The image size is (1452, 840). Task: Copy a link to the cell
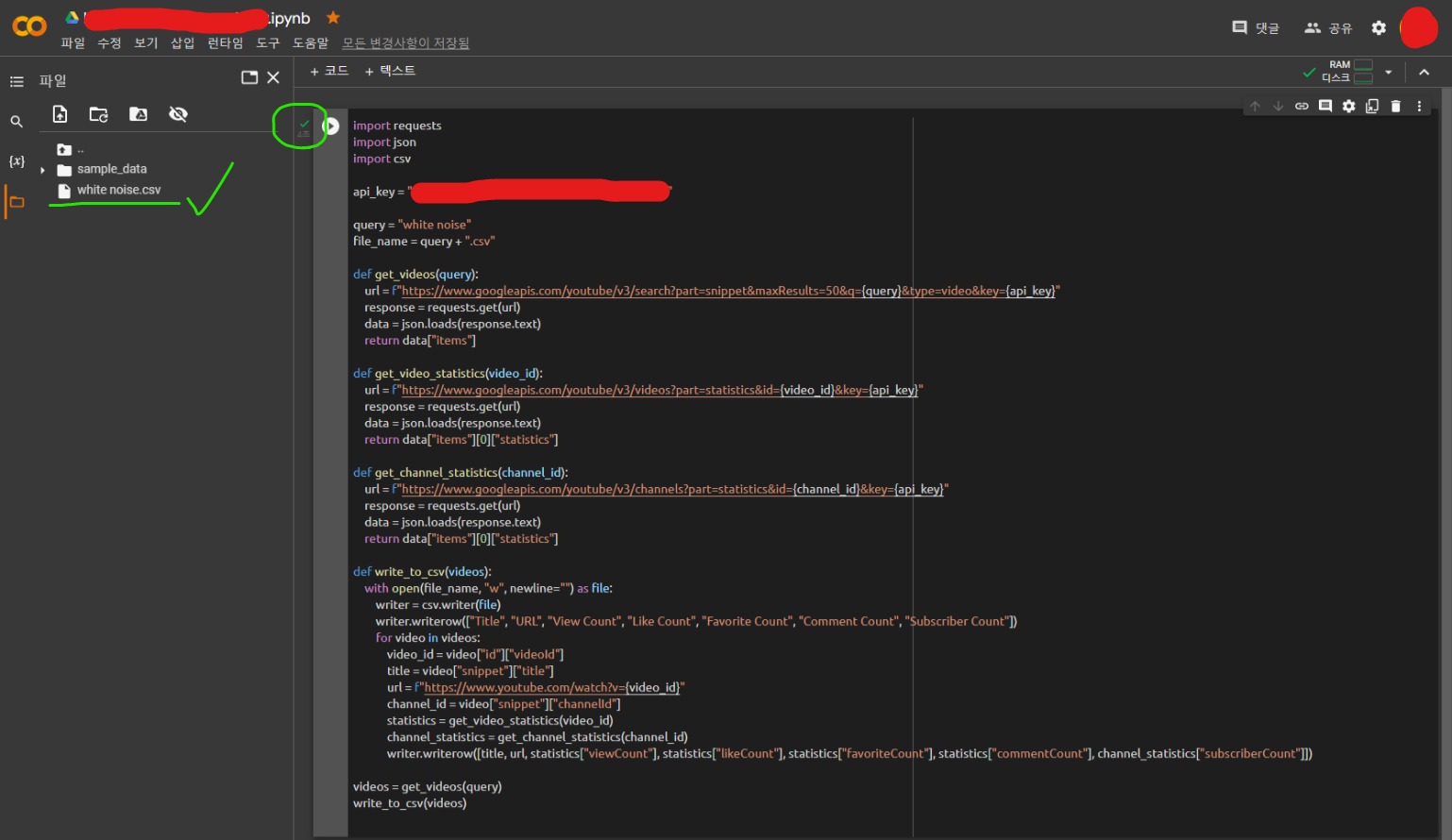point(1302,106)
